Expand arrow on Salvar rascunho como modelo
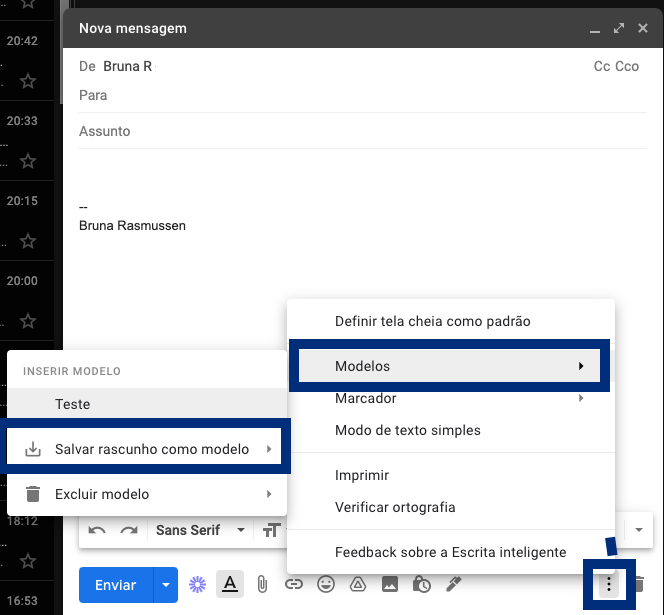This screenshot has height=615, width=664. click(269, 449)
